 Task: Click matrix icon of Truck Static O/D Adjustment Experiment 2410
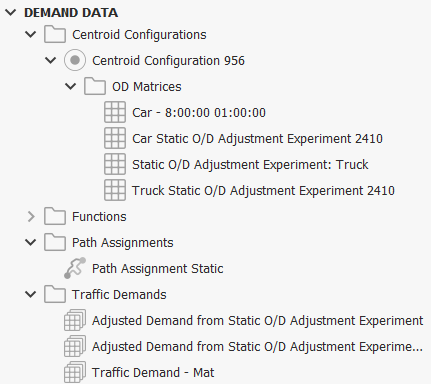[x=115, y=190]
